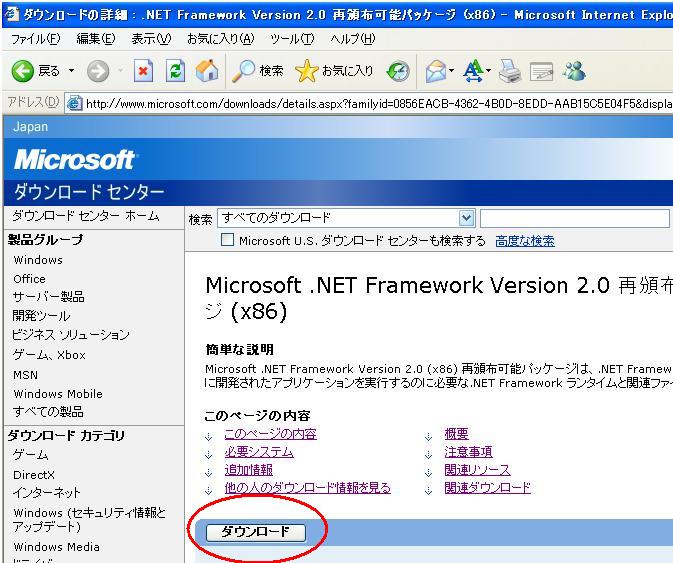
Task: Select ビジネス ソリューション in sidebar
Action: point(70,335)
